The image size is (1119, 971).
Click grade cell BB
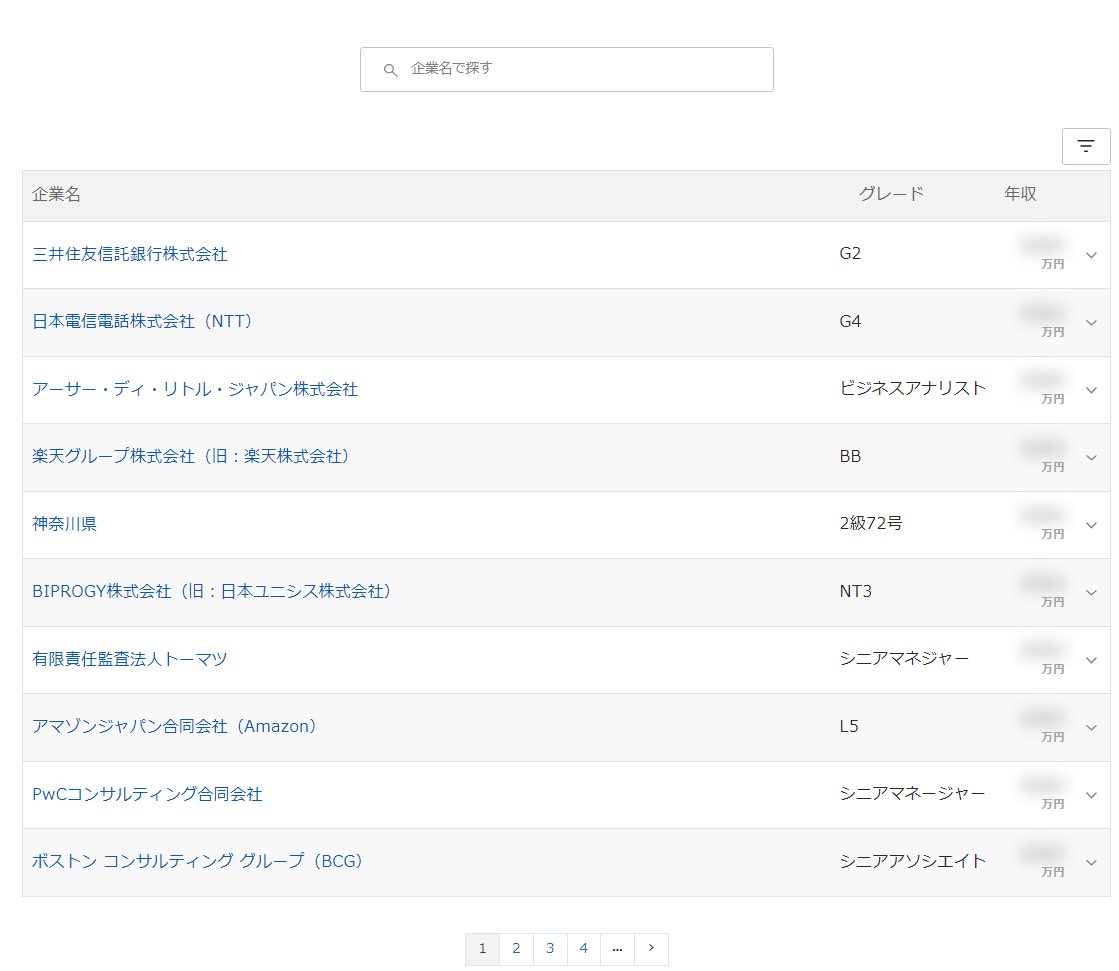coord(850,457)
